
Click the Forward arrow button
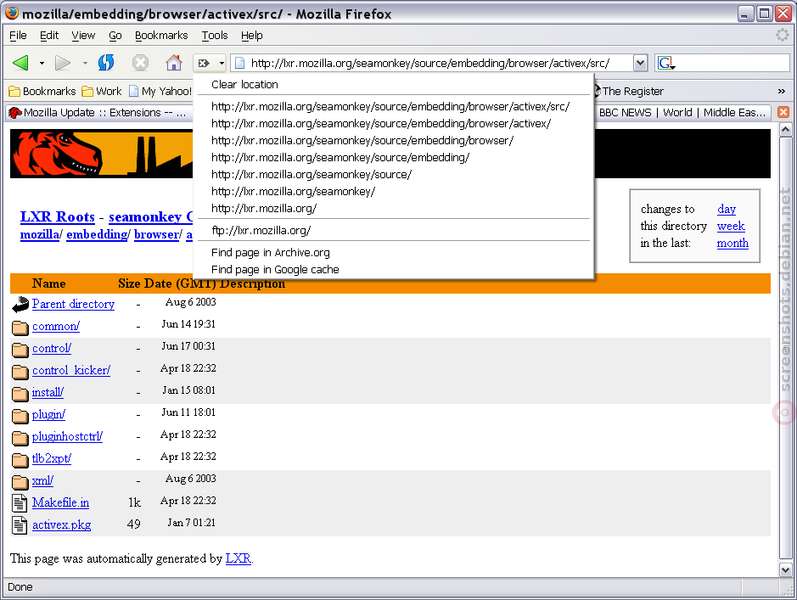click(63, 63)
